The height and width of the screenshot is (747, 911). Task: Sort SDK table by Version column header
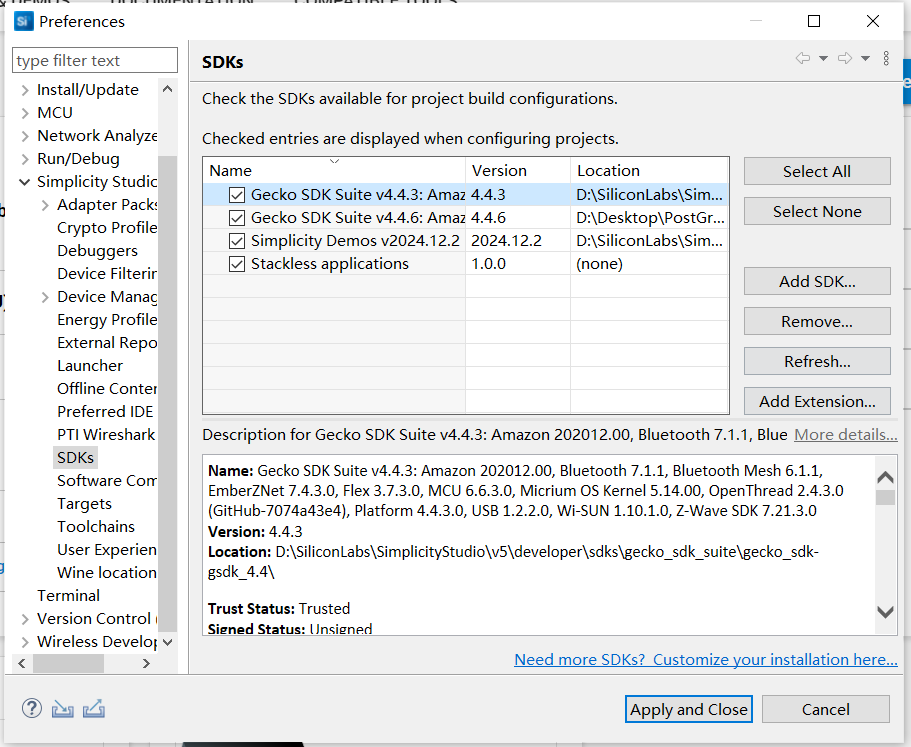[x=518, y=170]
